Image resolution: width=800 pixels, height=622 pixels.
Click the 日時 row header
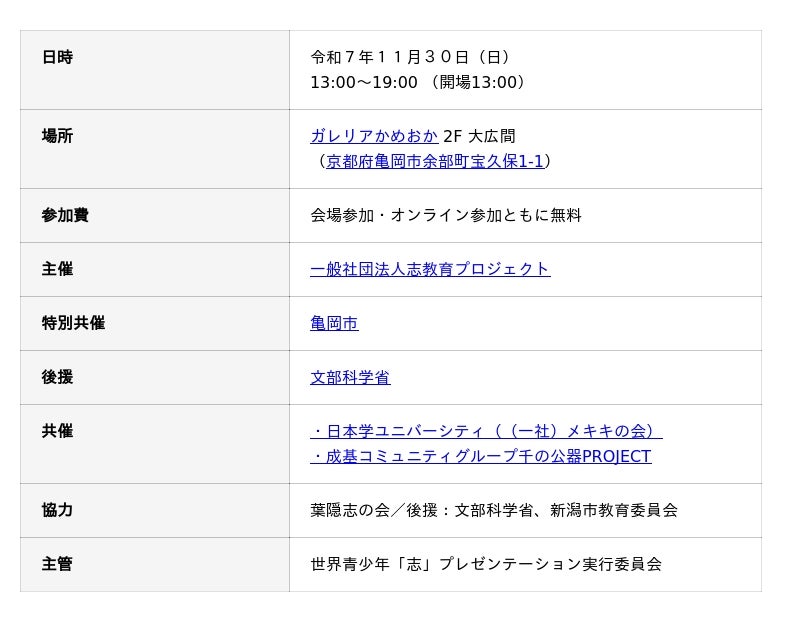(57, 57)
